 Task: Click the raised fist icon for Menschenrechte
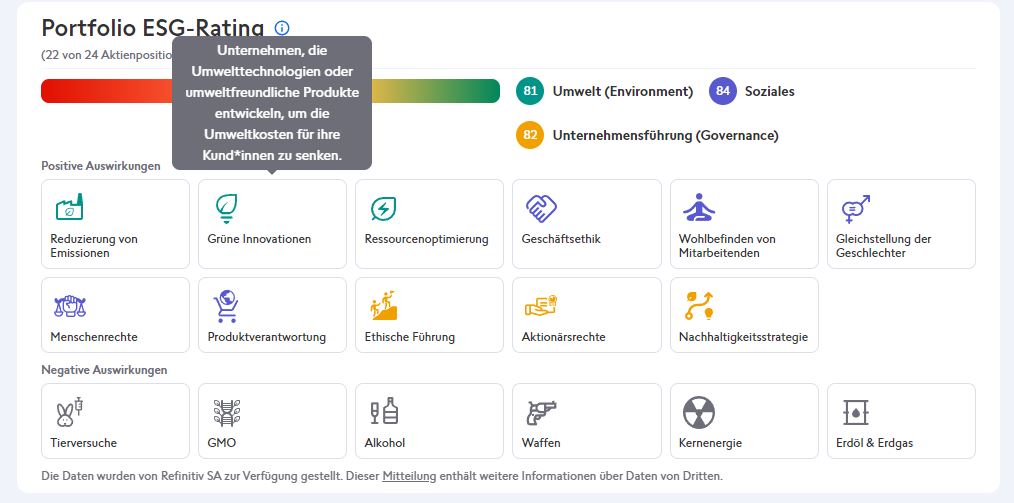[x=70, y=306]
